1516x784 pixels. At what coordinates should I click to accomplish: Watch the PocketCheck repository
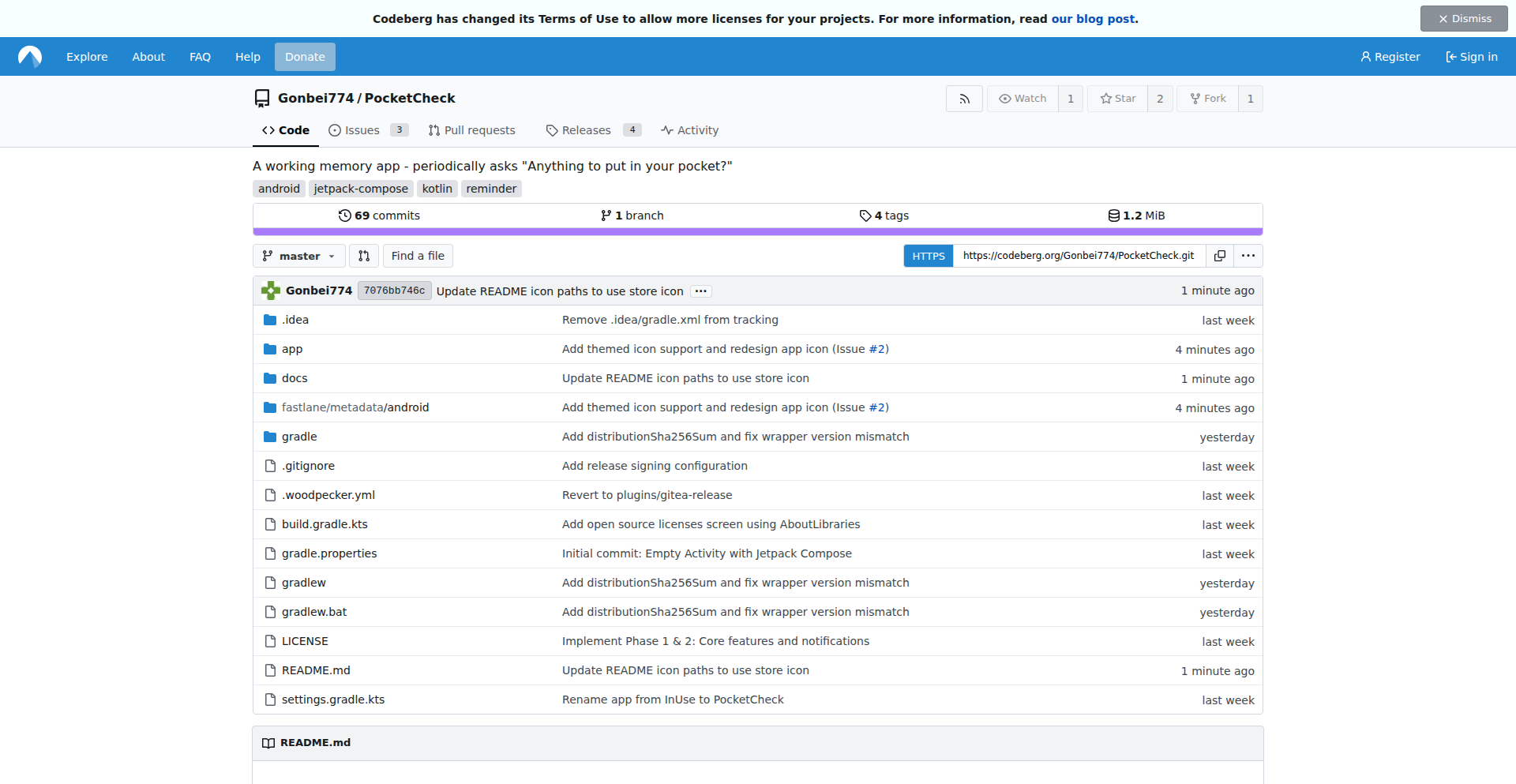click(1023, 99)
